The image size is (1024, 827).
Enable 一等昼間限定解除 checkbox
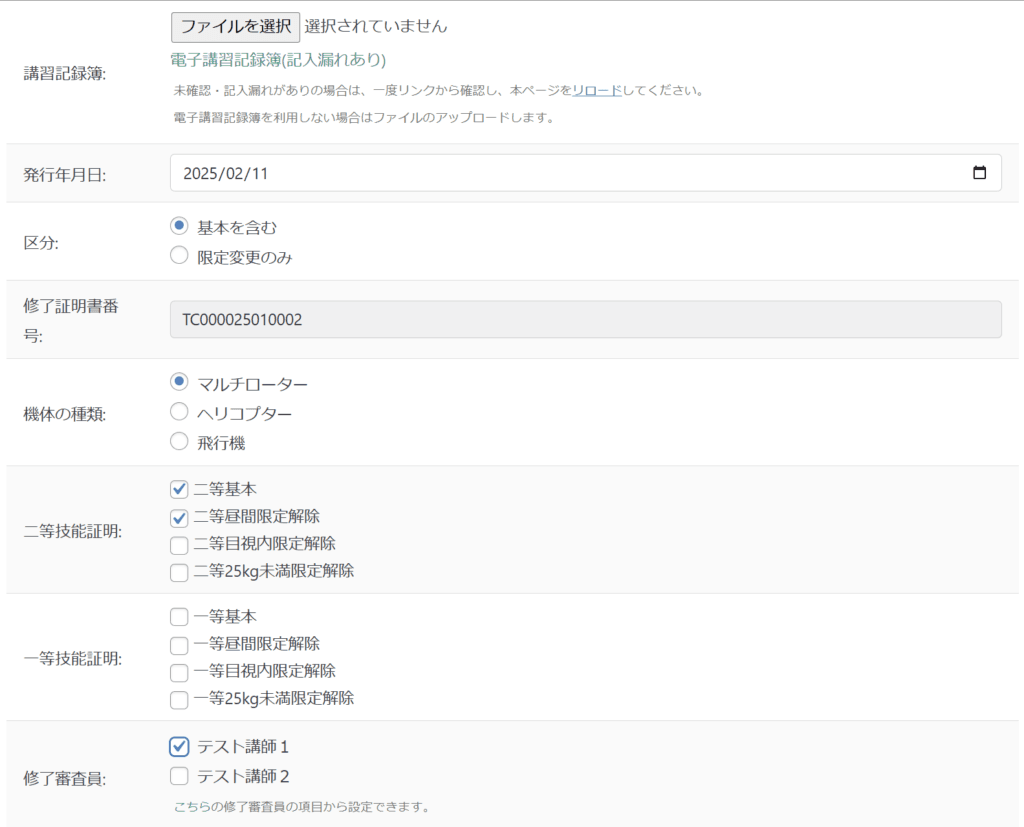[180, 645]
